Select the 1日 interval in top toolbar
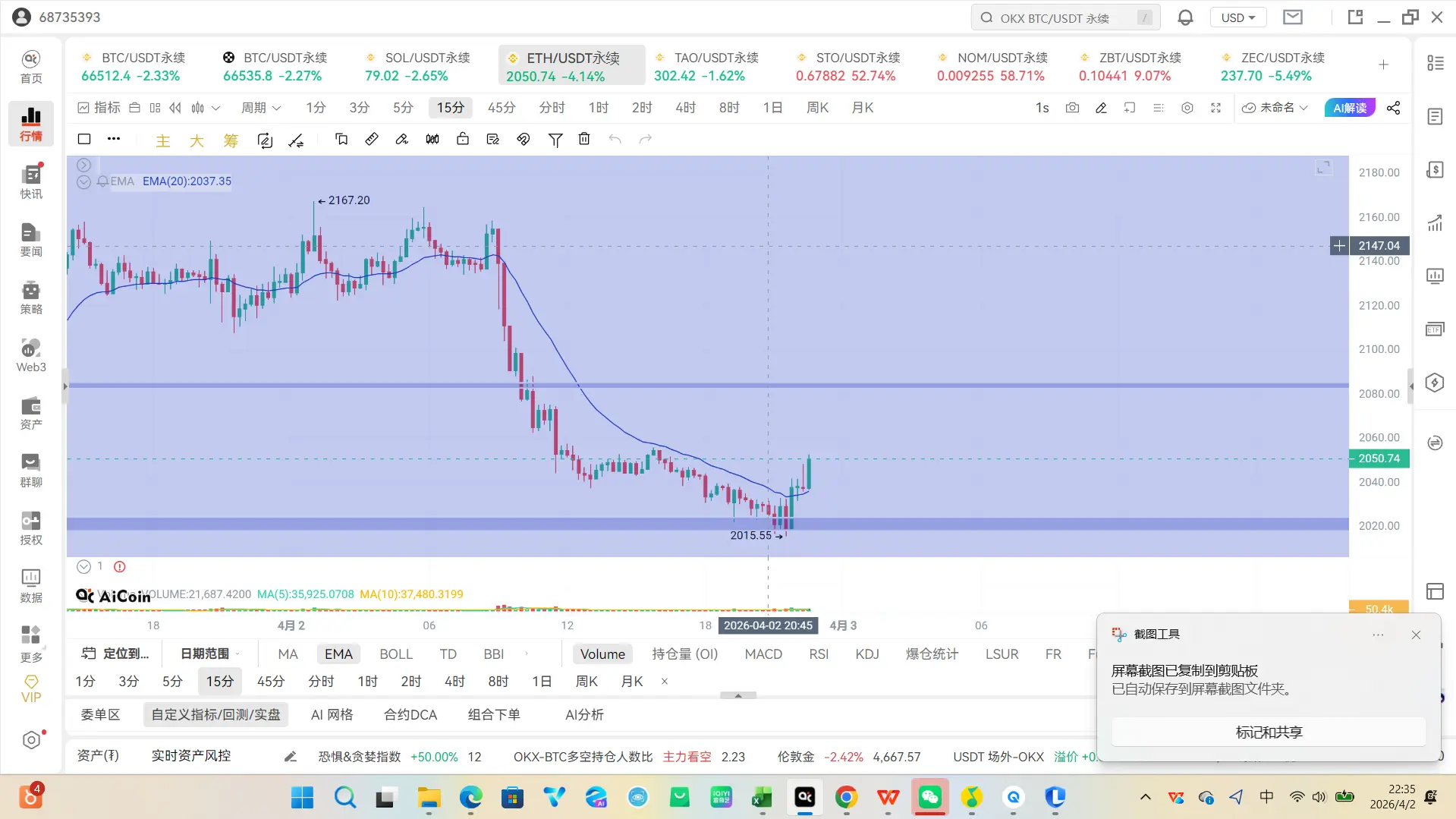 773,108
